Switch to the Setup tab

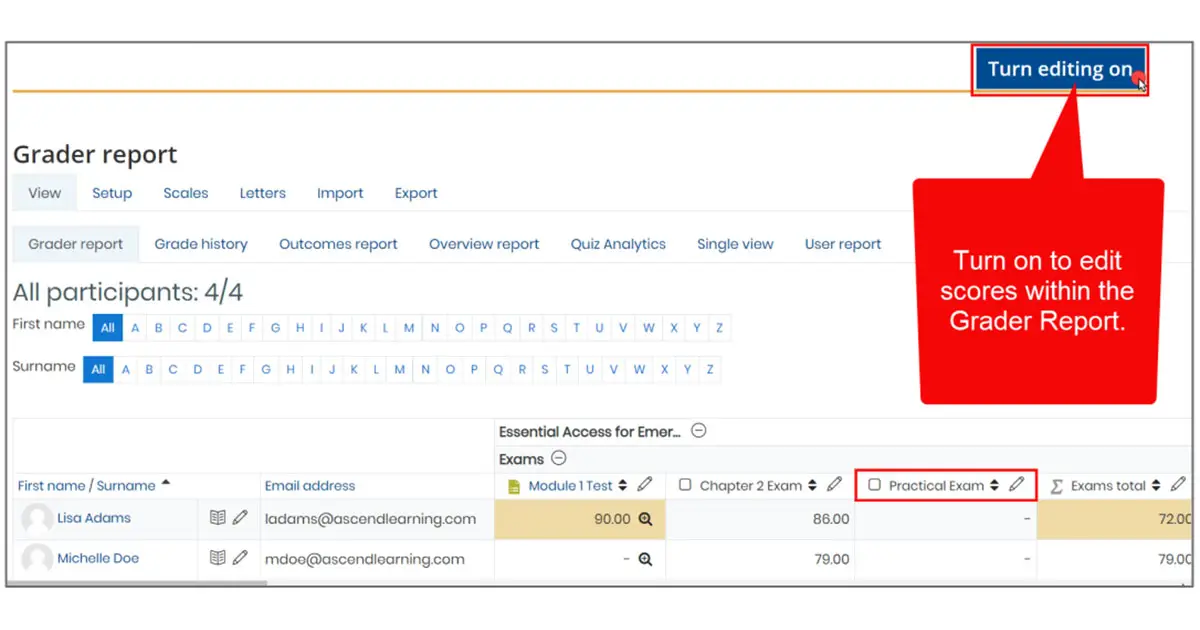click(112, 192)
